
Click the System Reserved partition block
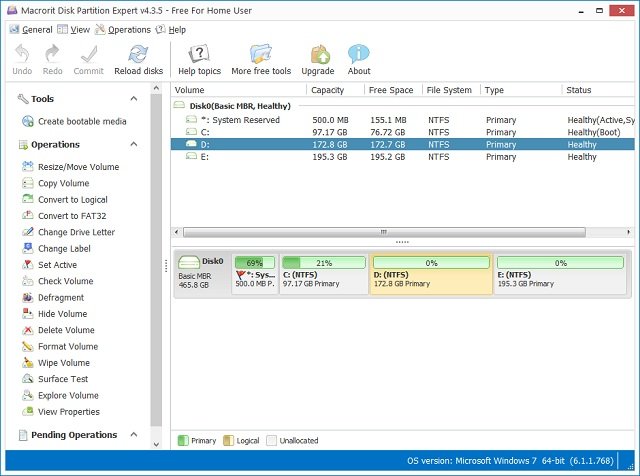click(255, 274)
